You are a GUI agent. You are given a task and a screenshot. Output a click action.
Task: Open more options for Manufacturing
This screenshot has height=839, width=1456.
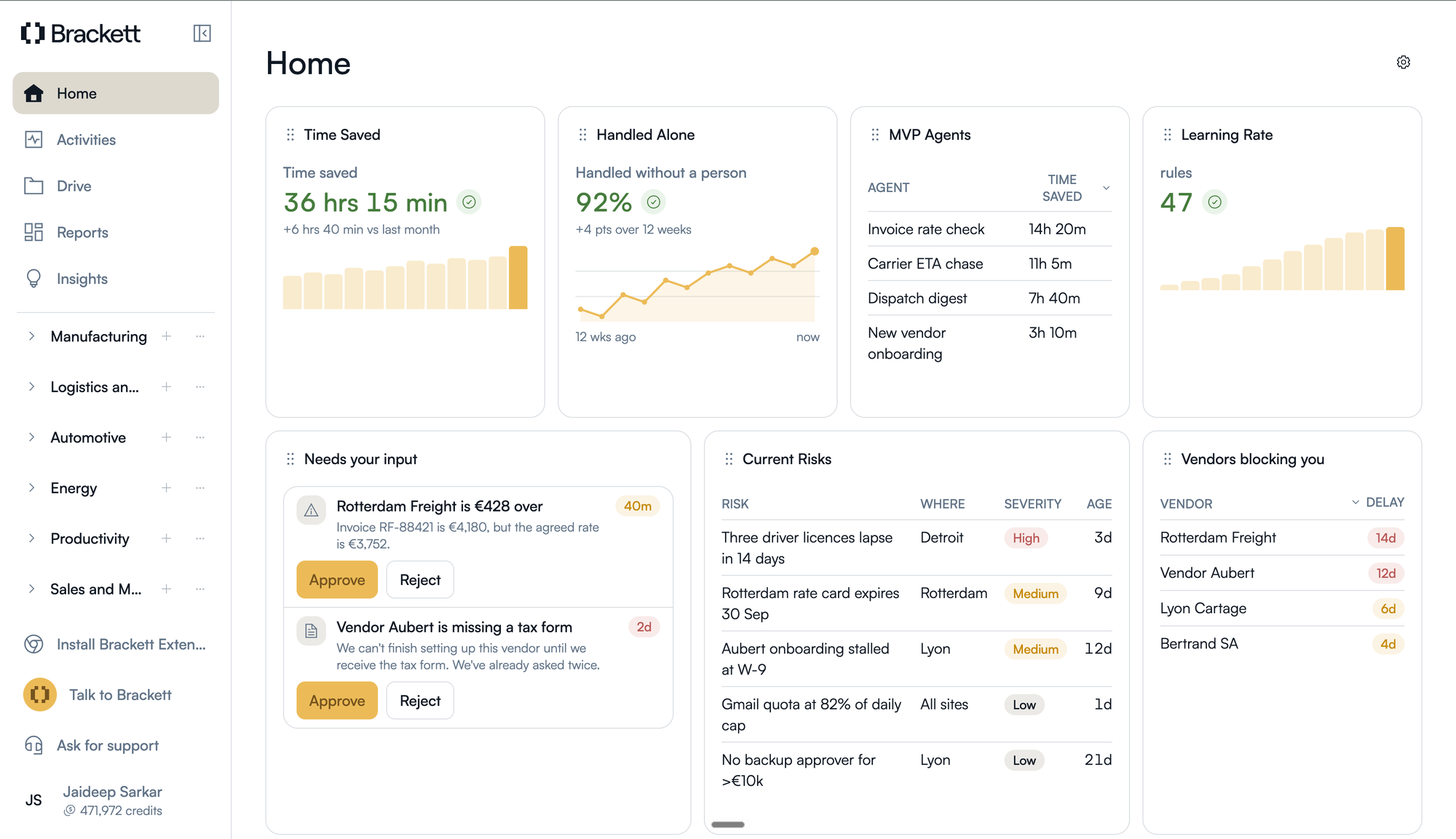tap(200, 336)
